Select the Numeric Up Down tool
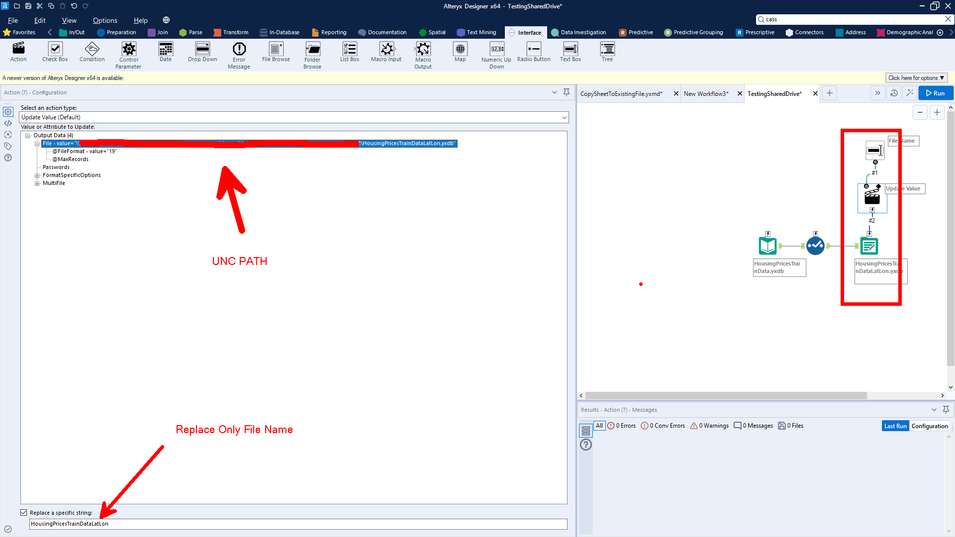This screenshot has width=955, height=537. (496, 55)
